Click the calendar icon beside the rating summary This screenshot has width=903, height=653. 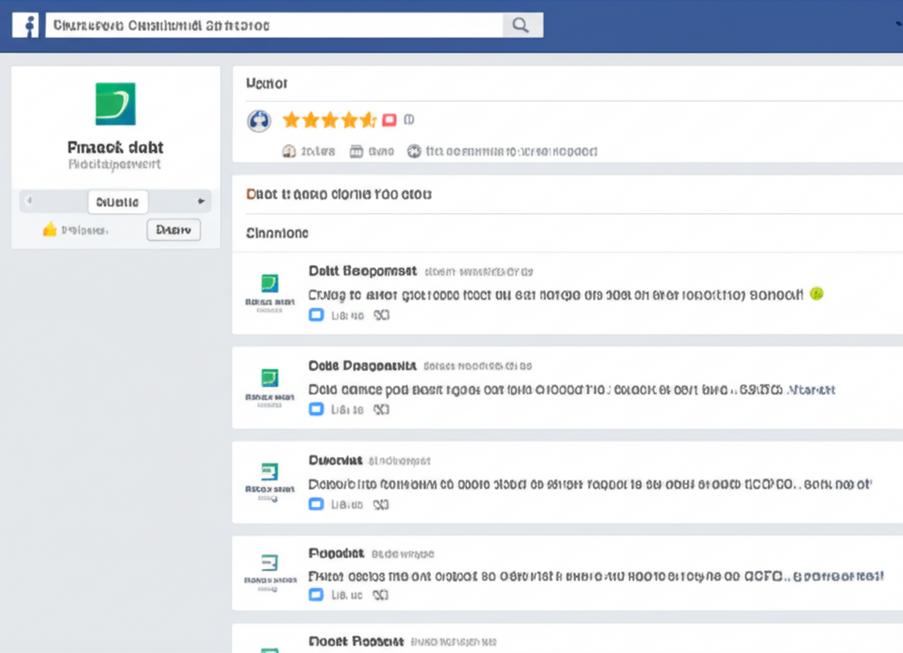click(355, 151)
